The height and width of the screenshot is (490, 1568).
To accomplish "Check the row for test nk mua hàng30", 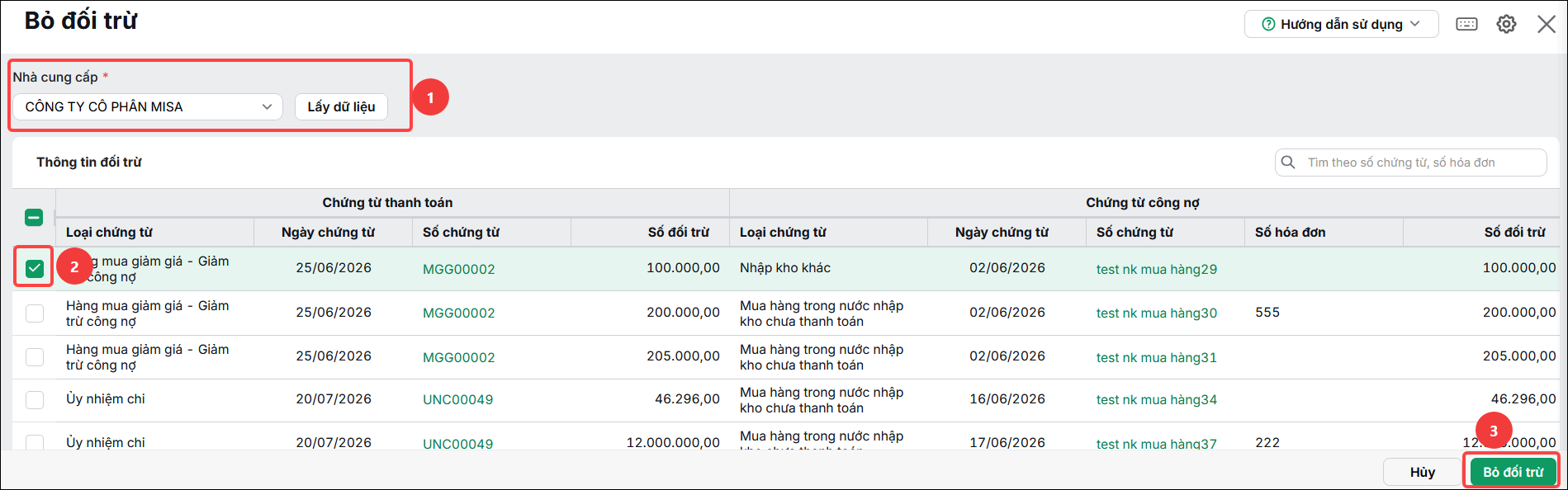I will (34, 313).
